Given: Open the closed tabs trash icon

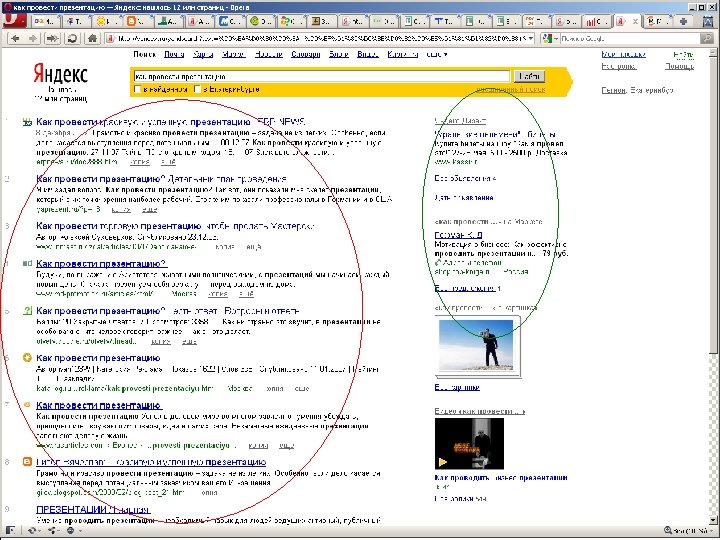Looking at the screenshot, I should [x=708, y=21].
